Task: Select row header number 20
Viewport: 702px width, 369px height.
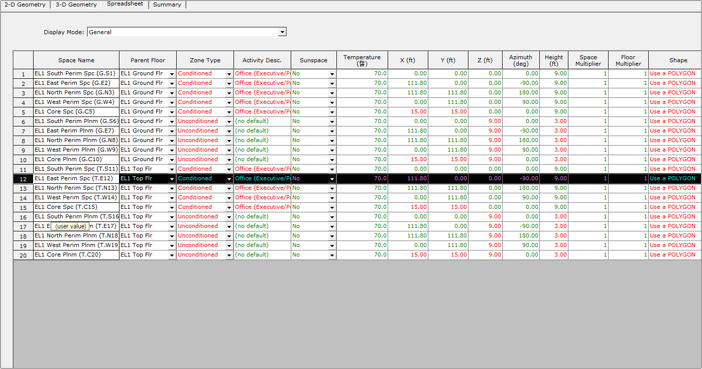Action: 23,255
